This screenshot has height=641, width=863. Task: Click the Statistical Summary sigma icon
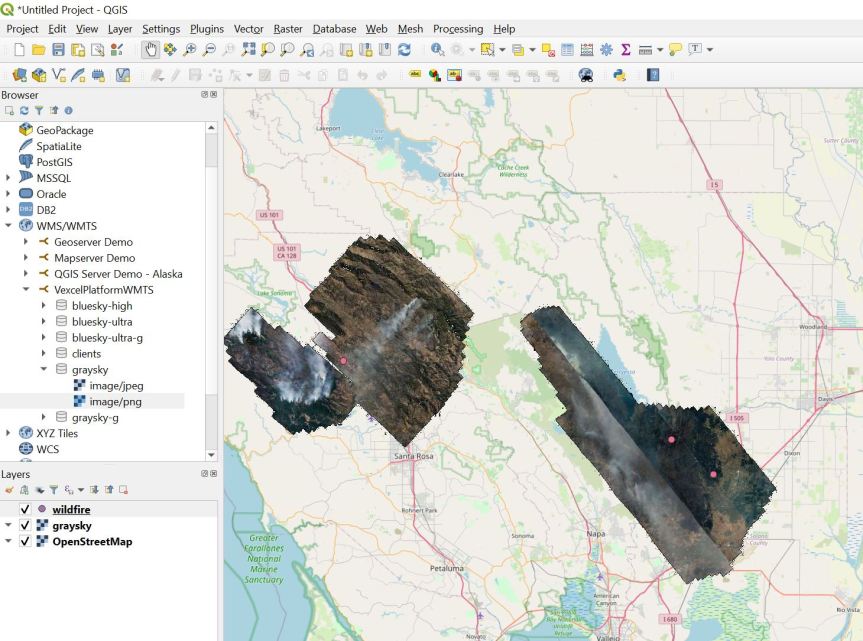tap(625, 48)
